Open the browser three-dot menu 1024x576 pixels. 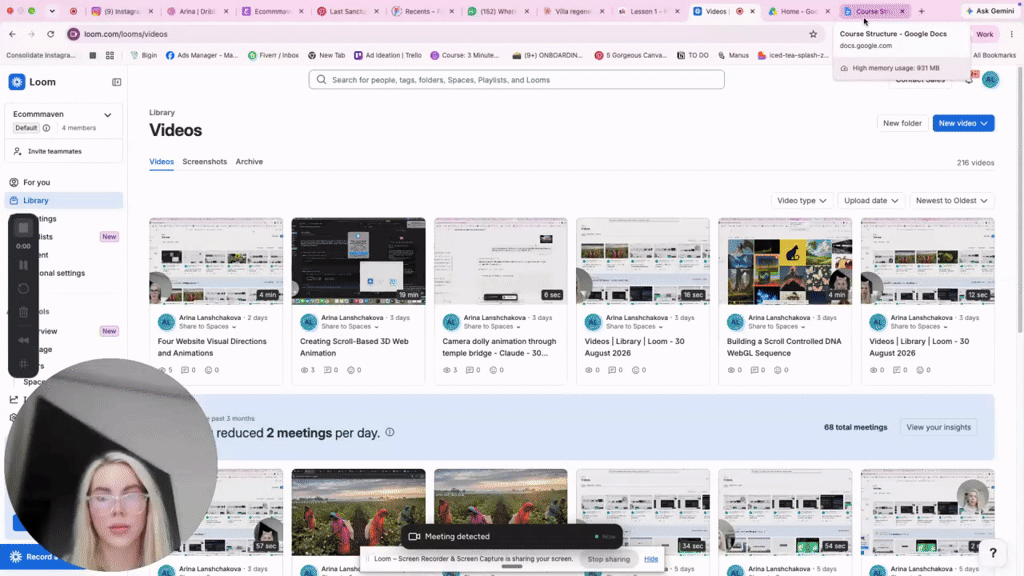point(1012,34)
